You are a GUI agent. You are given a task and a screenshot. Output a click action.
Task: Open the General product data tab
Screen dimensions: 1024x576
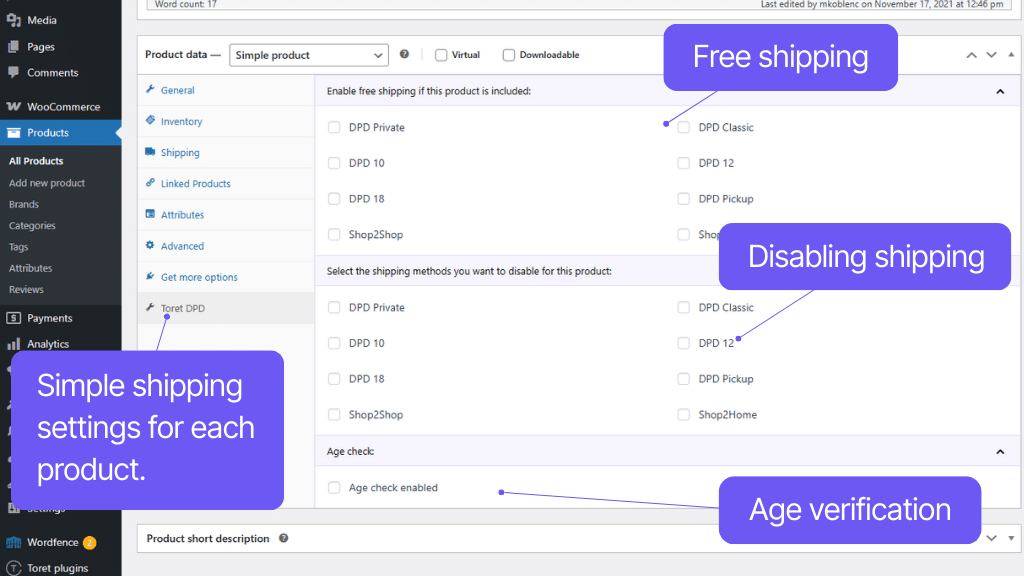(x=226, y=90)
